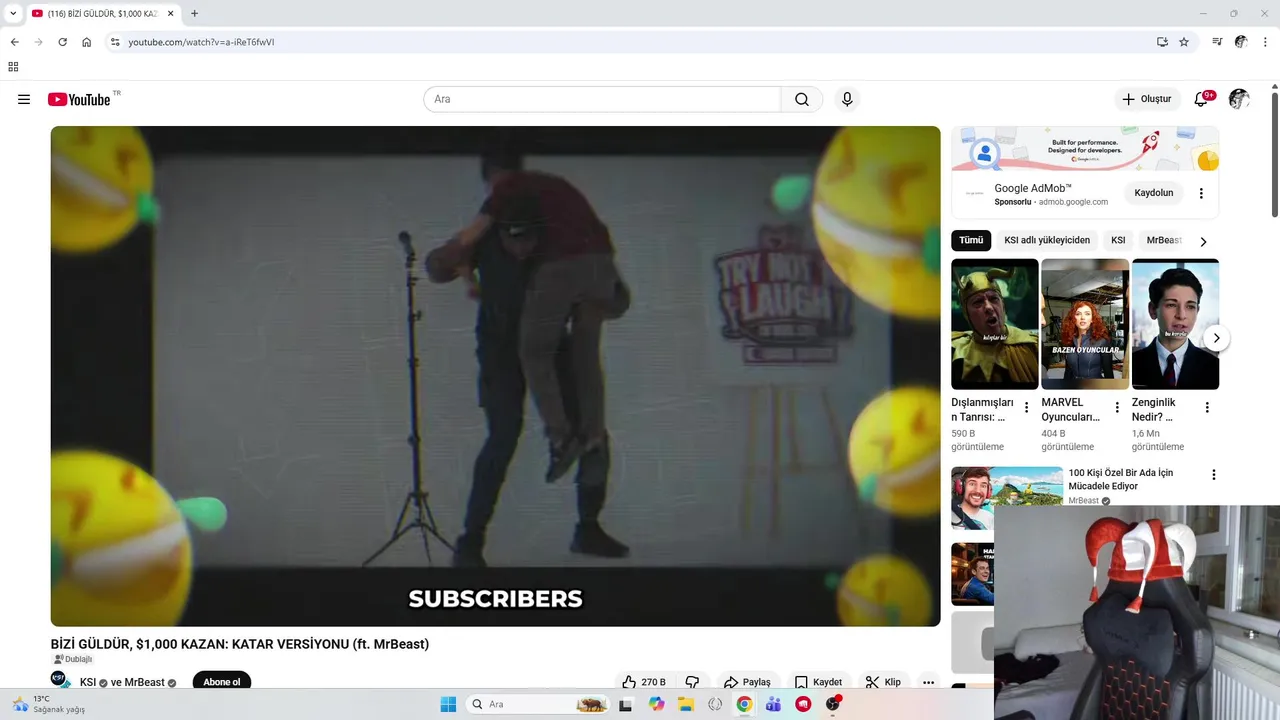Dislike the video with thumbs down
This screenshot has width=1280, height=720.
click(692, 682)
